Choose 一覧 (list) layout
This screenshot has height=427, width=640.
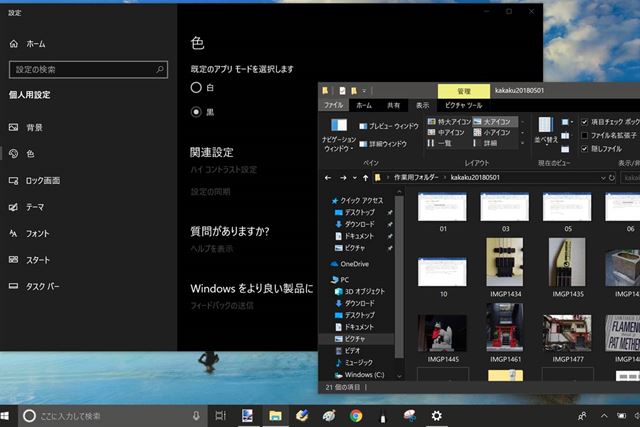[x=439, y=143]
